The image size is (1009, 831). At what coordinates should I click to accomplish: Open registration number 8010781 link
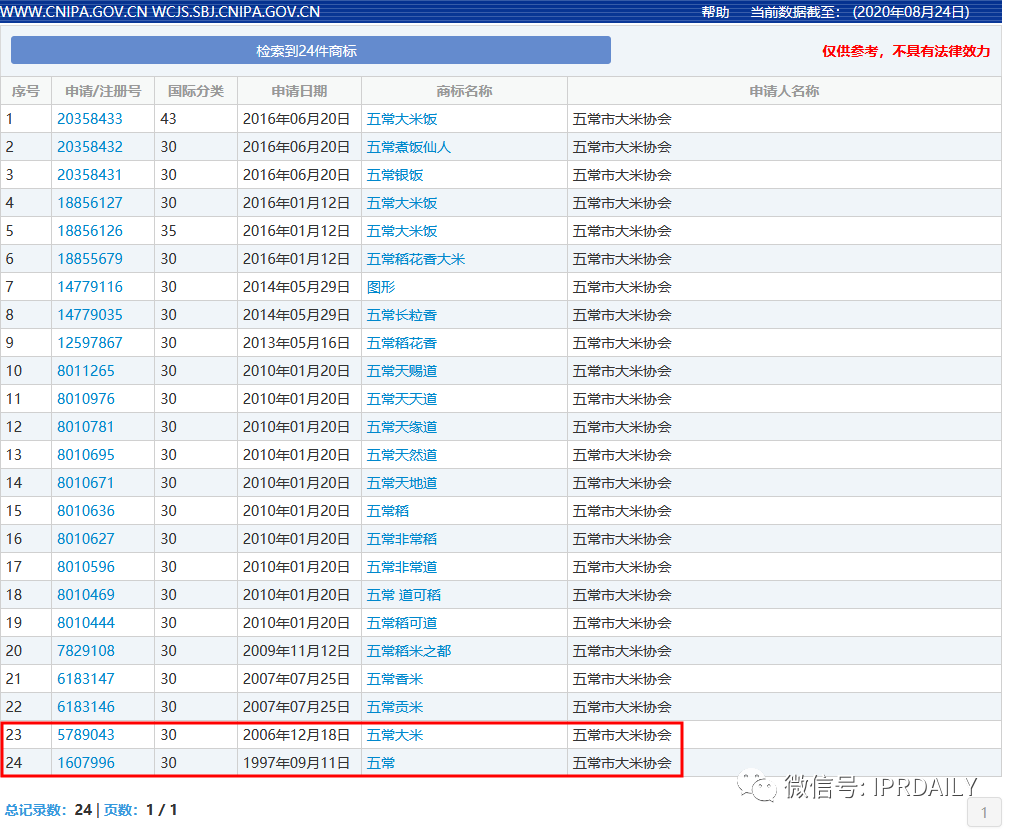[x=86, y=427]
